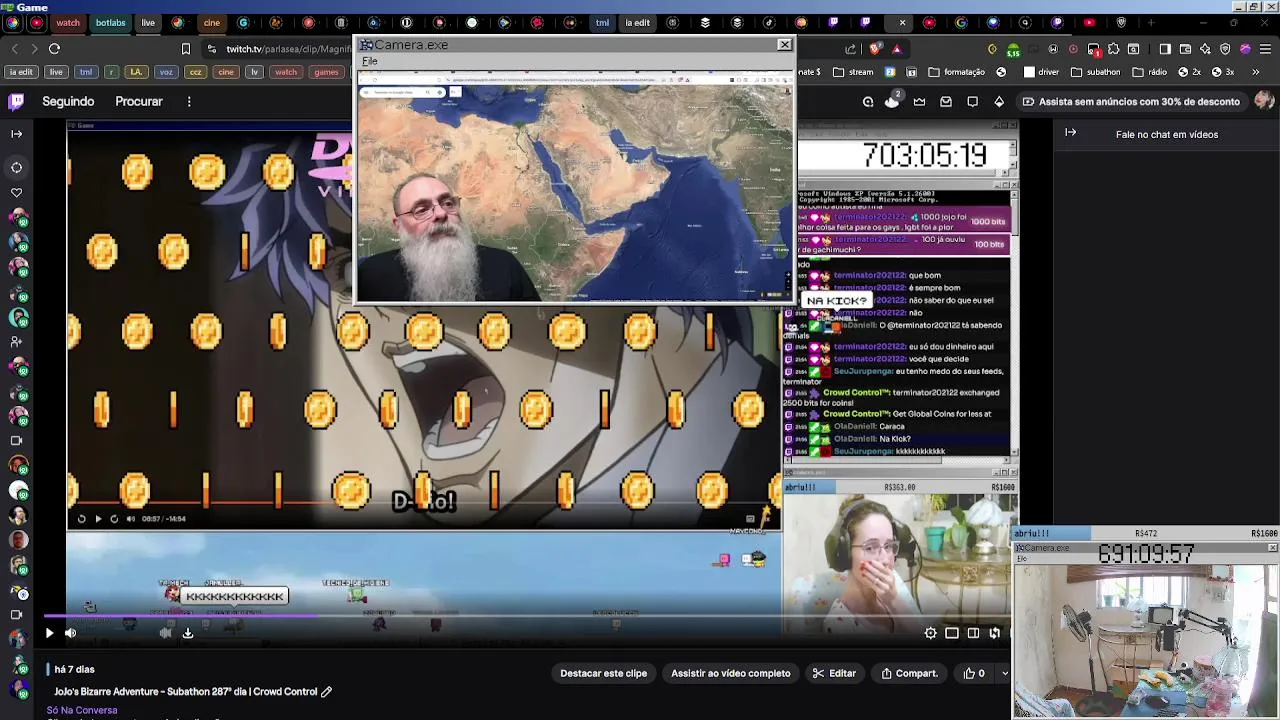Open the Twitch more-options three-dot menu

tap(189, 101)
